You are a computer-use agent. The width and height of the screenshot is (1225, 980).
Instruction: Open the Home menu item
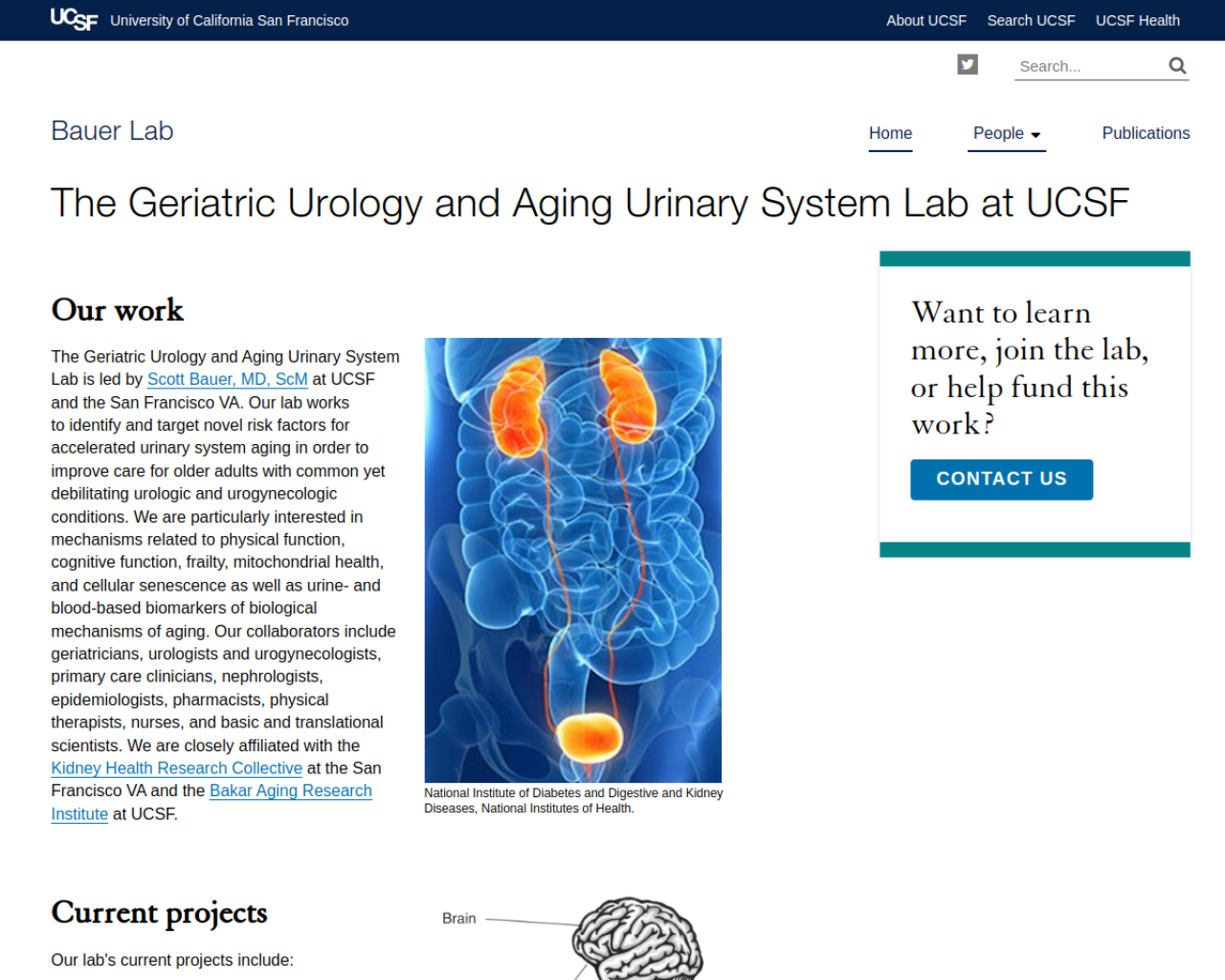890,133
